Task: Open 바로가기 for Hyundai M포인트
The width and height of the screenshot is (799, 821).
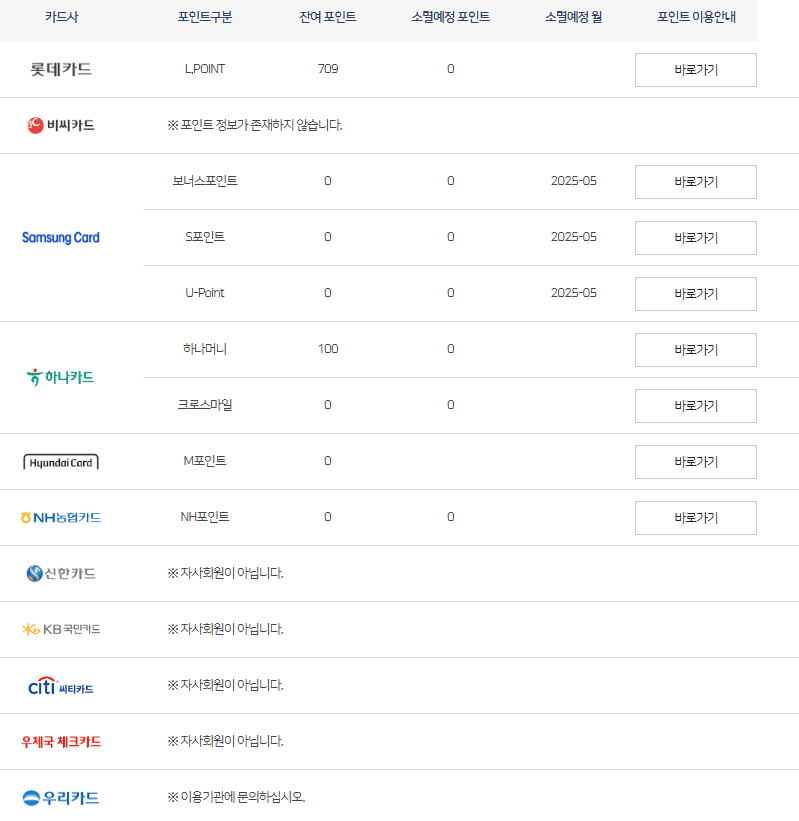Action: (695, 462)
